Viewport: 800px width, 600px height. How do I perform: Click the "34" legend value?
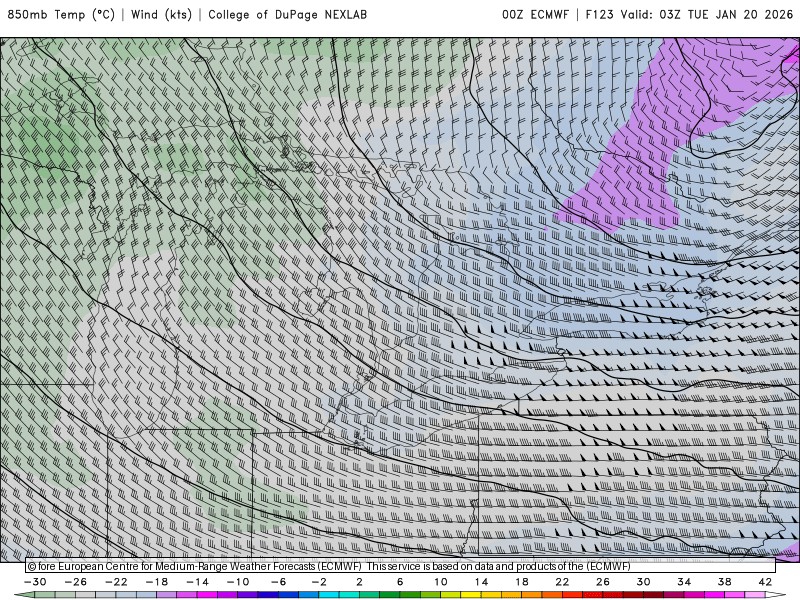[x=684, y=582]
